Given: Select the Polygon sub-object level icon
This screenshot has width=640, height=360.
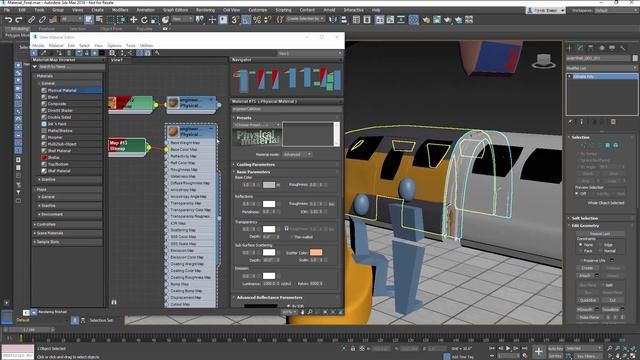Looking at the screenshot, I should click(x=608, y=145).
